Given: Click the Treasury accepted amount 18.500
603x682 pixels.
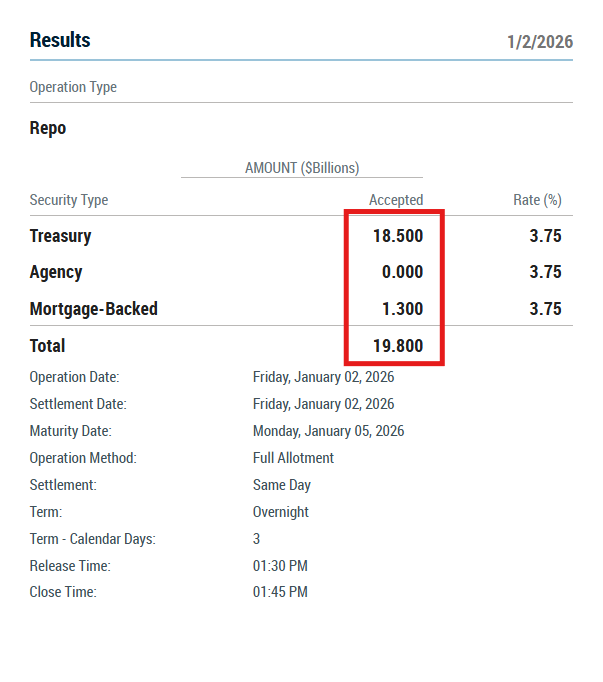Looking at the screenshot, I should pyautogui.click(x=396, y=236).
